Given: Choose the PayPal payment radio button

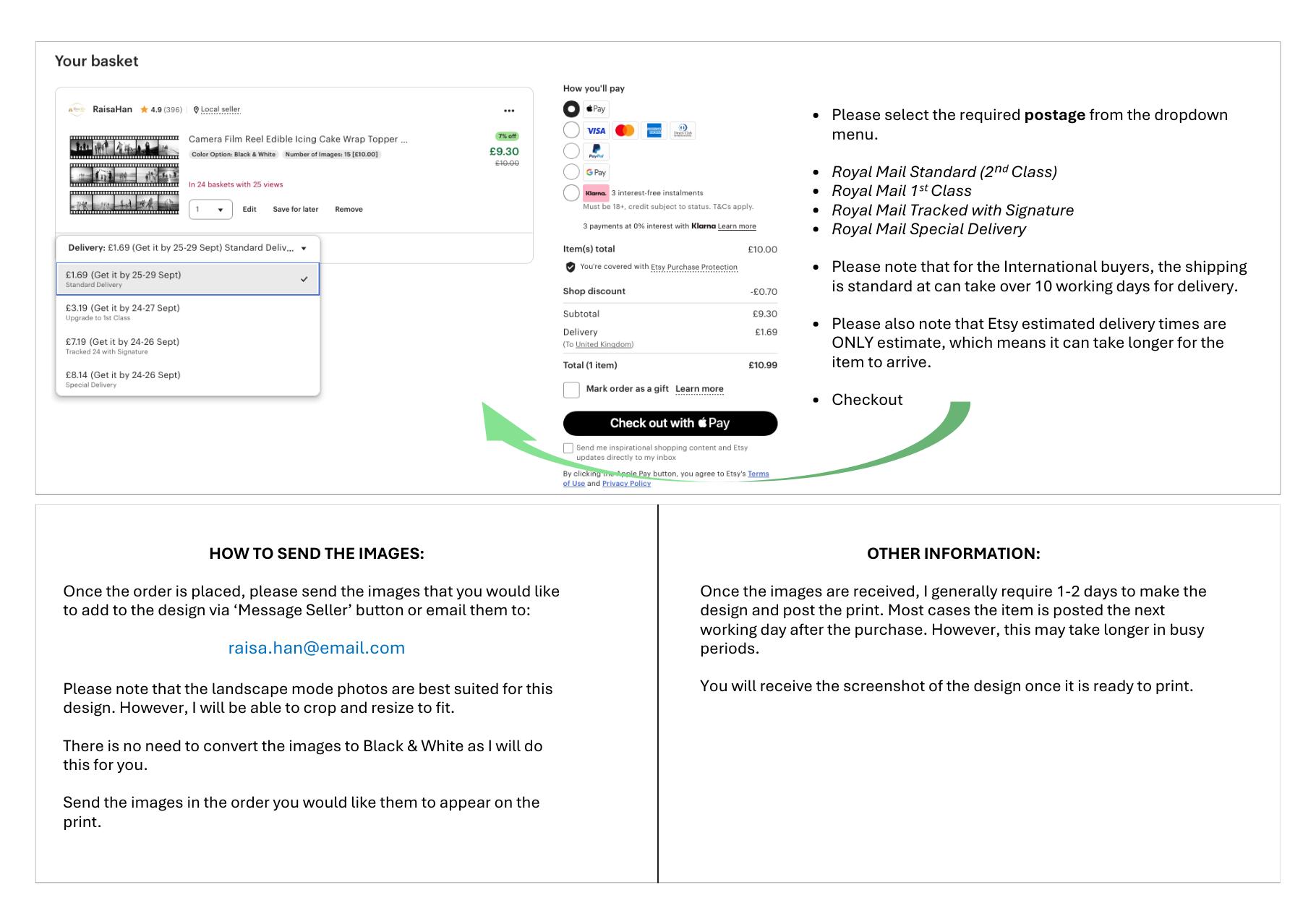Looking at the screenshot, I should point(571,151).
